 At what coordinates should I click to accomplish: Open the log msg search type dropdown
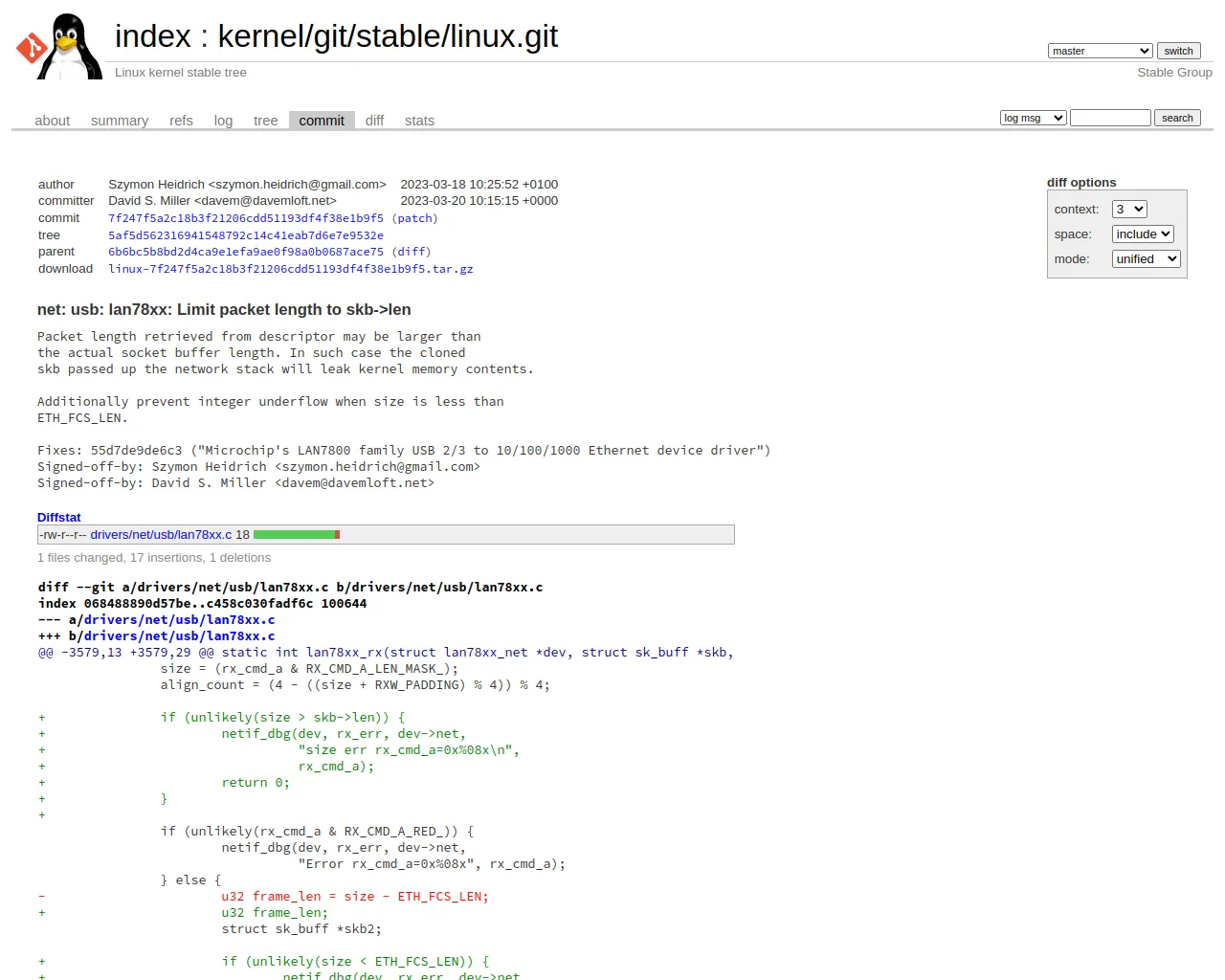1033,118
